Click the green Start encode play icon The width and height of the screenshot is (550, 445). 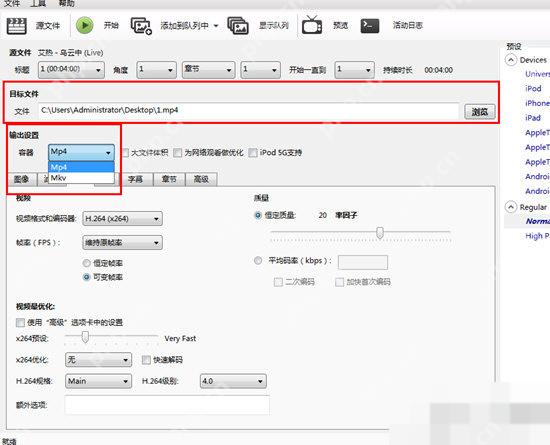click(84, 25)
